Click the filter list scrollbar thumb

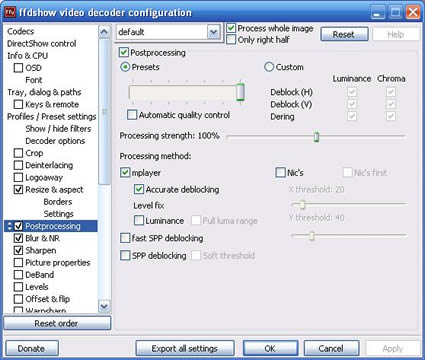pyautogui.click(x=104, y=111)
